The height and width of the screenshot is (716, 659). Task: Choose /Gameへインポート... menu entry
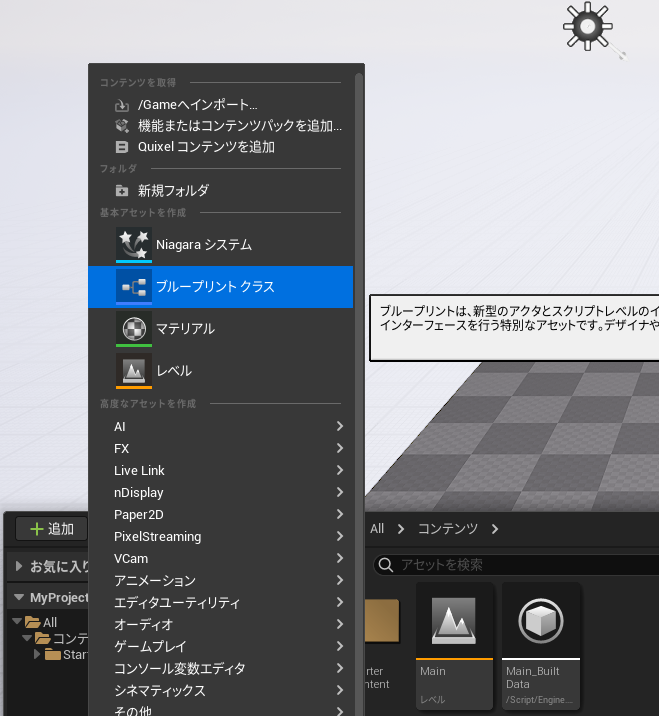coord(221,105)
